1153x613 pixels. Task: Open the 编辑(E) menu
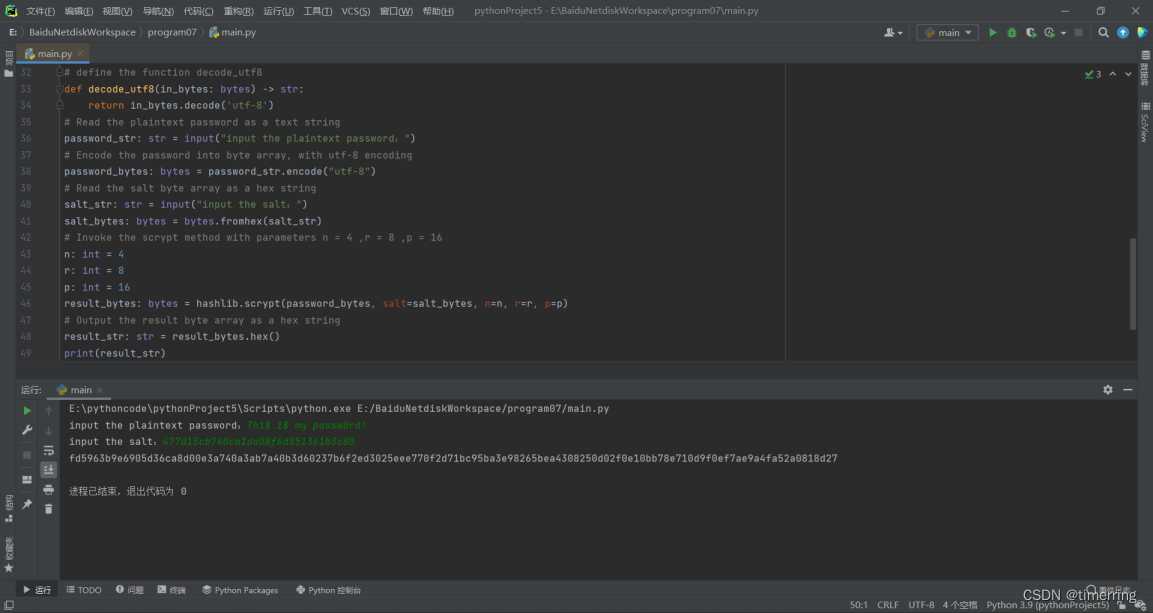click(x=79, y=11)
